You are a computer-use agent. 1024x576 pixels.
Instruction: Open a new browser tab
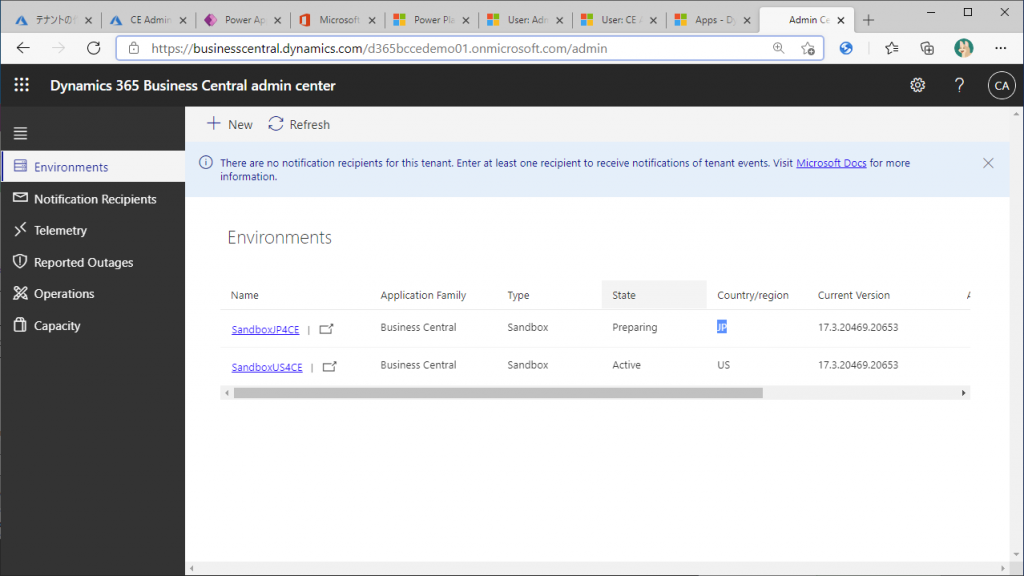point(868,20)
